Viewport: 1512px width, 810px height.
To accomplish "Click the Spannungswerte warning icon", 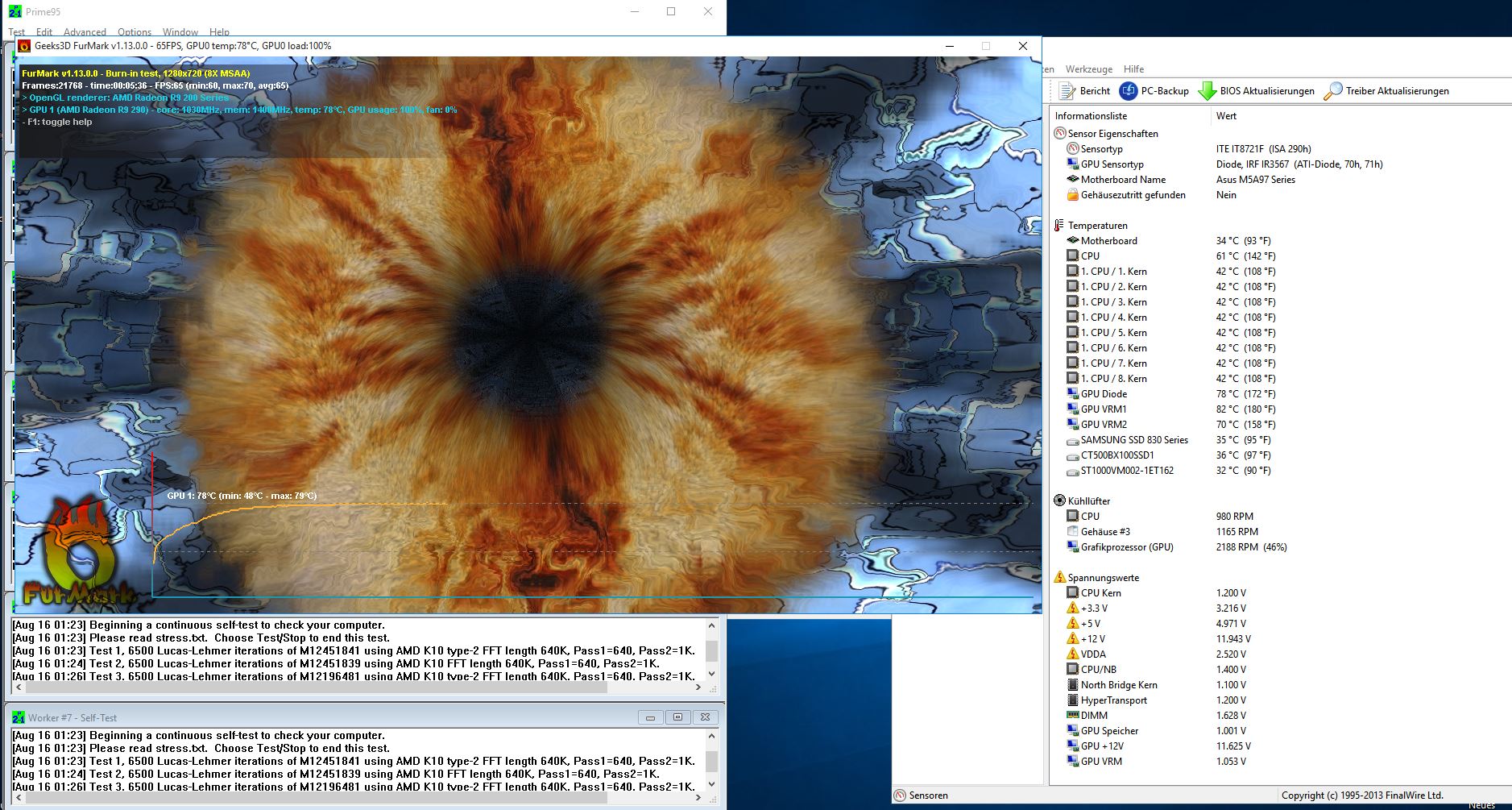I will tap(1060, 578).
